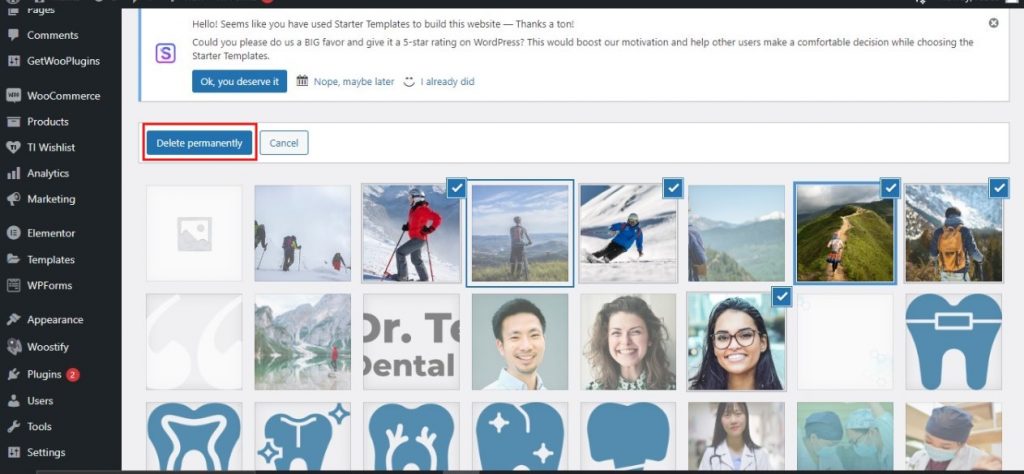The height and width of the screenshot is (474, 1024).
Task: Select the curly-haired woman portrait thumbnail
Action: [628, 341]
